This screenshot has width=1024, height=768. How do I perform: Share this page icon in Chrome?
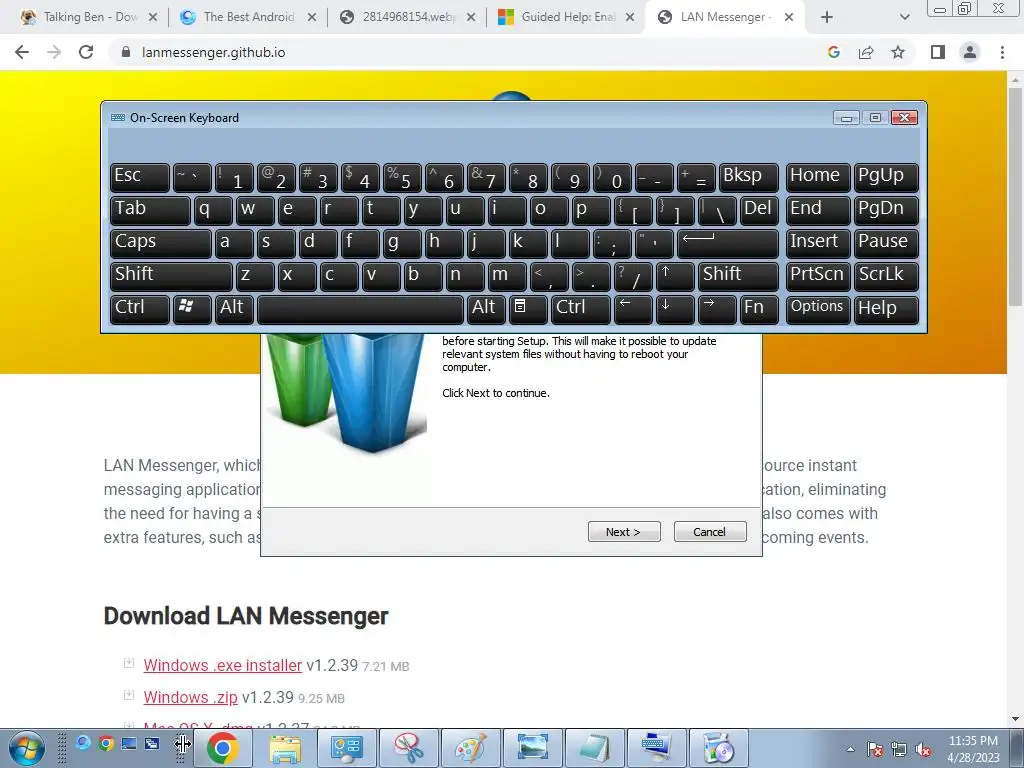click(x=866, y=52)
